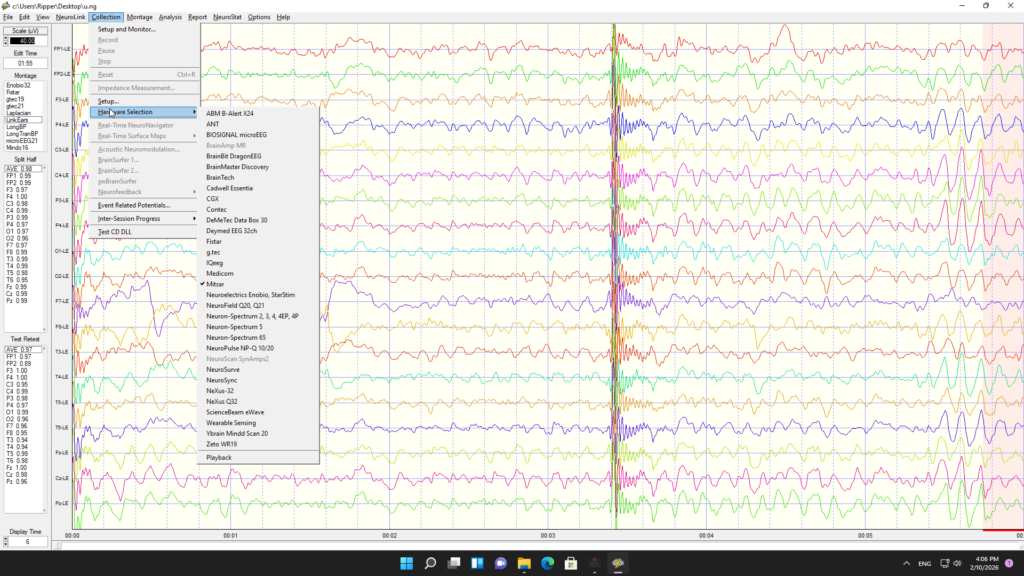Show hidden tray icons chevron

point(906,563)
